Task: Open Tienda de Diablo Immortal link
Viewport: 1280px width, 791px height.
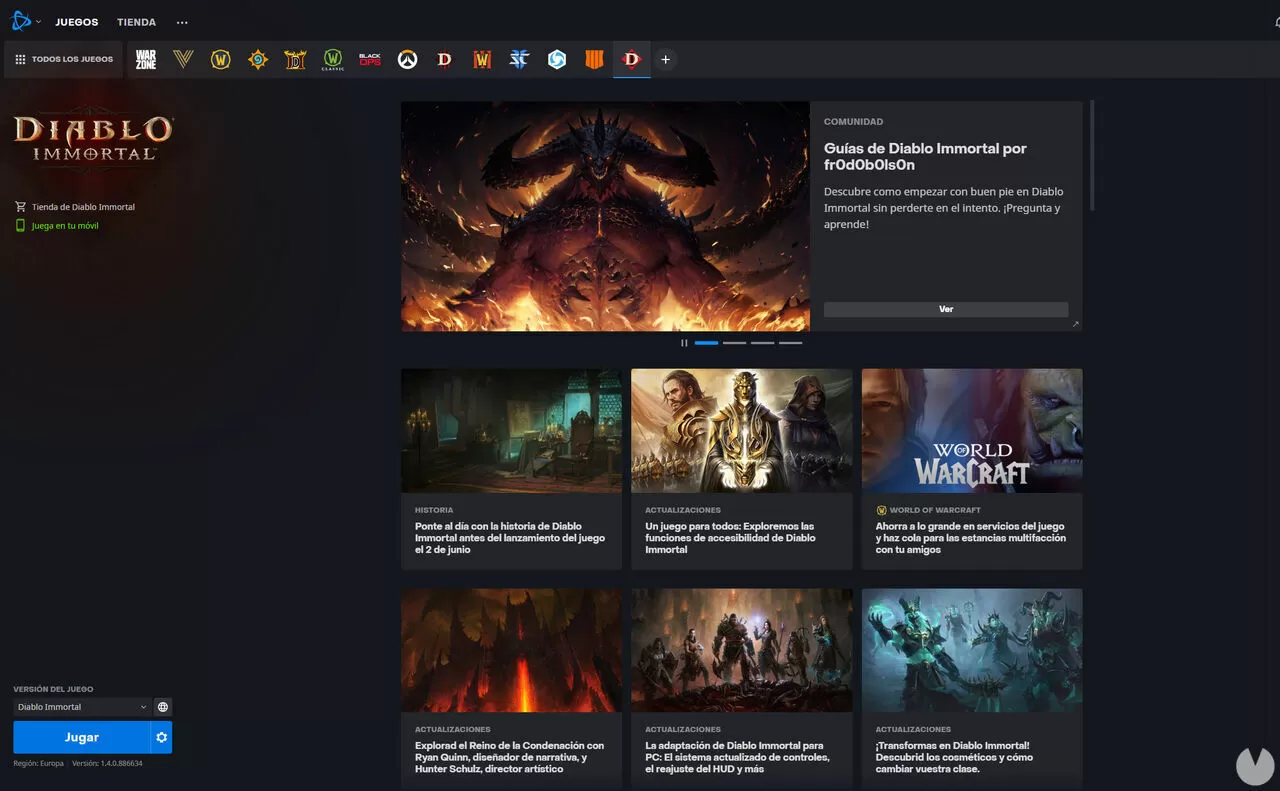Action: coord(83,207)
